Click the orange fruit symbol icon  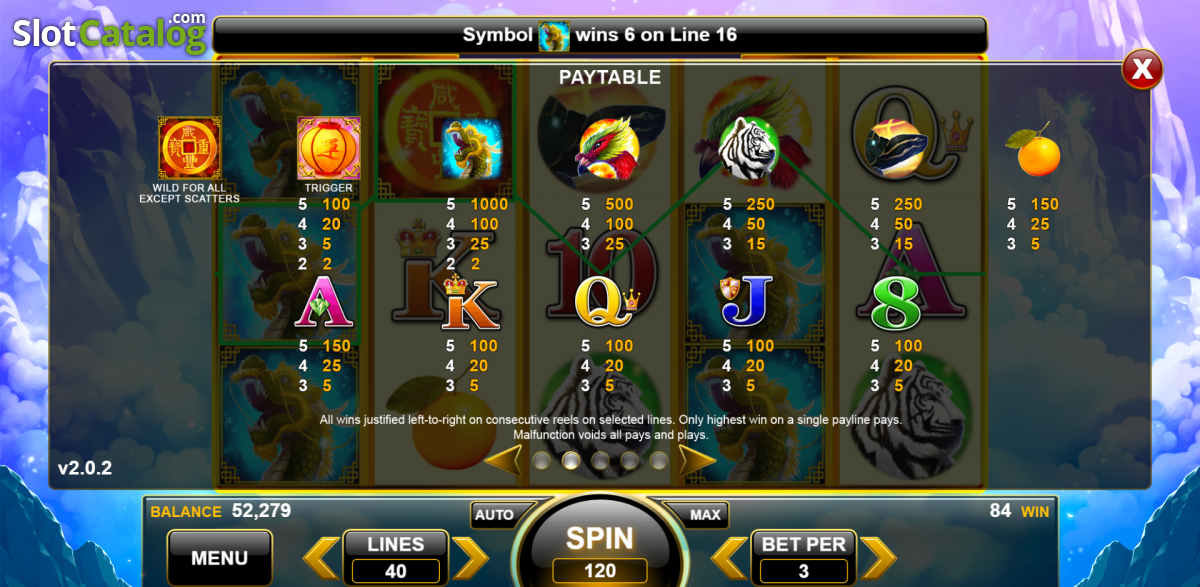pos(1038,150)
